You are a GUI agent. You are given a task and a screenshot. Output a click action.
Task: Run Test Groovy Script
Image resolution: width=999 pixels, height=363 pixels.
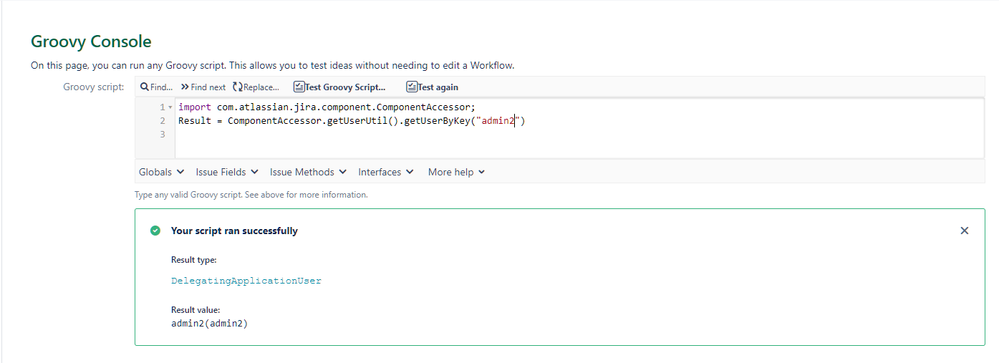pyautogui.click(x=340, y=87)
